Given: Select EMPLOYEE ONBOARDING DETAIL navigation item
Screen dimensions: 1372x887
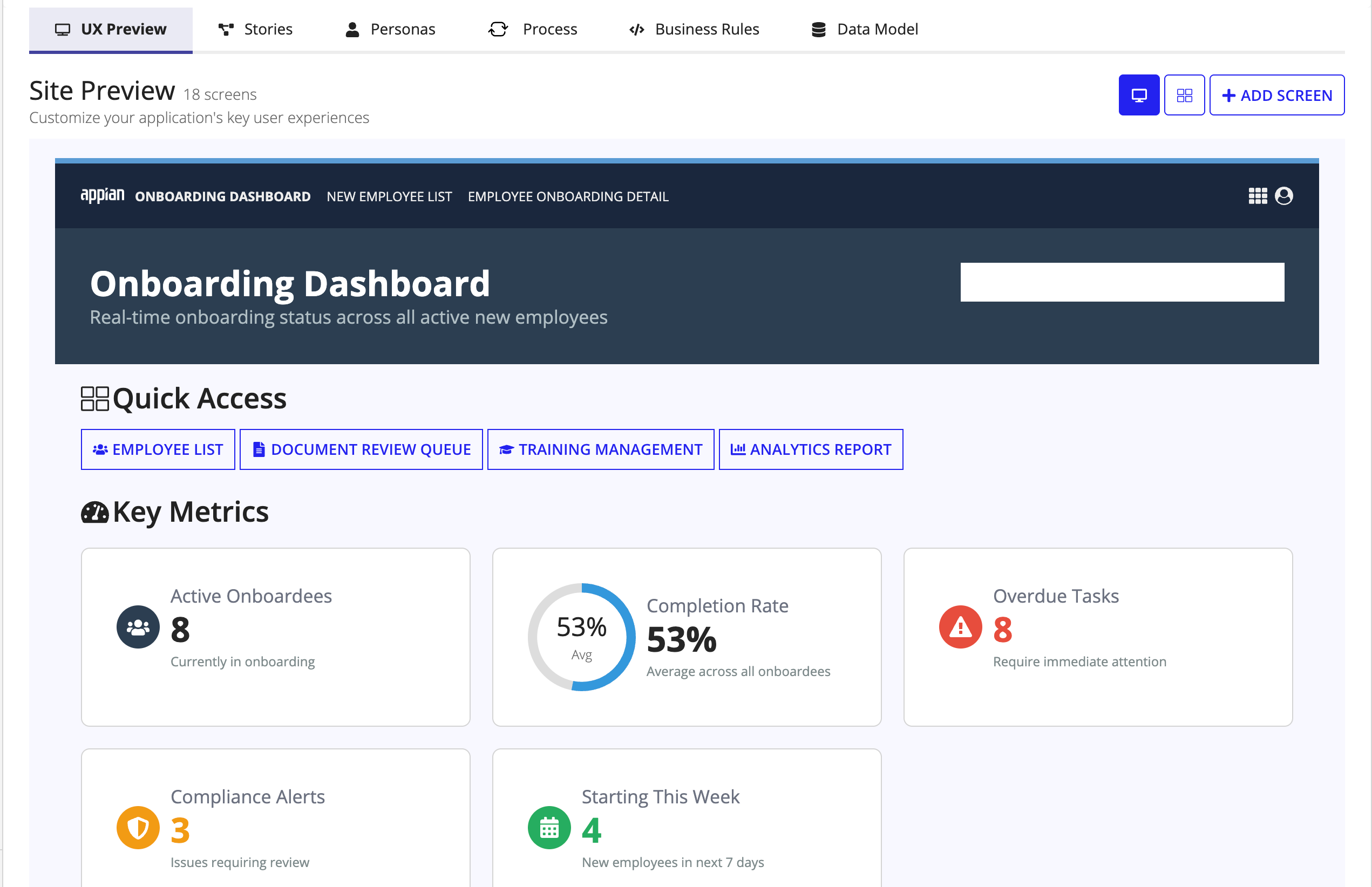Looking at the screenshot, I should point(568,196).
